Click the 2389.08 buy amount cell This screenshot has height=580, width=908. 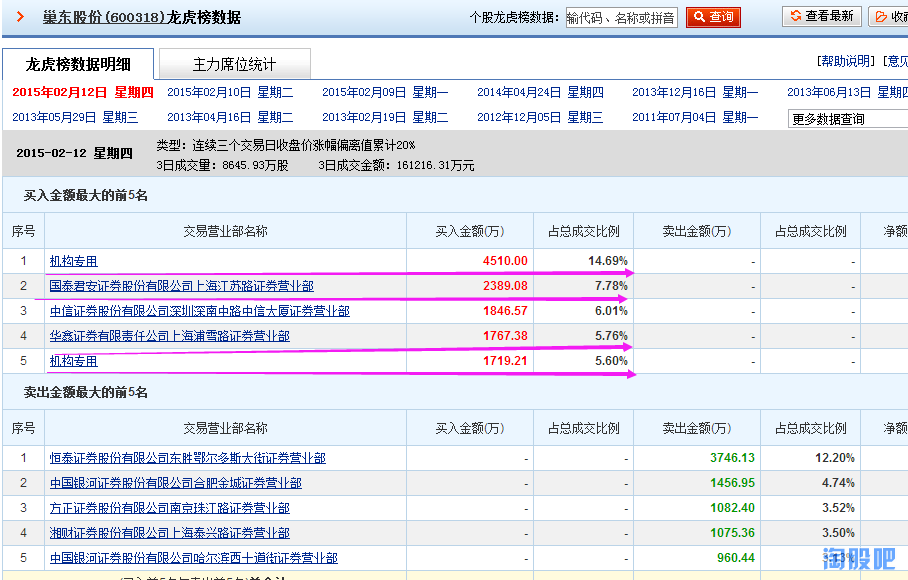(x=470, y=286)
